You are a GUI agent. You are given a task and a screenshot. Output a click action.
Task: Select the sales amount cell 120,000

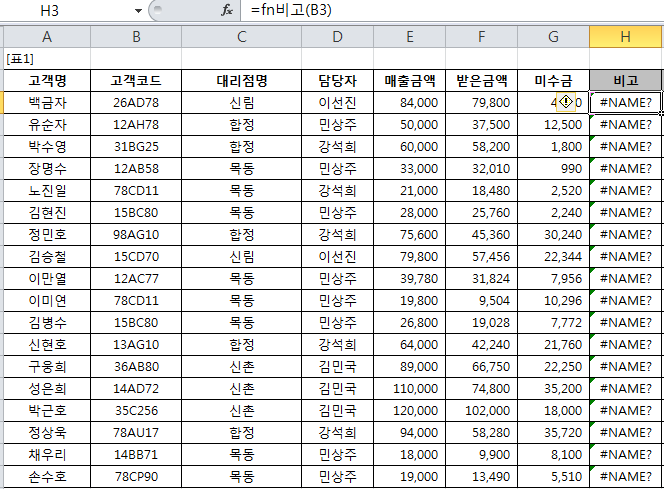(409, 410)
